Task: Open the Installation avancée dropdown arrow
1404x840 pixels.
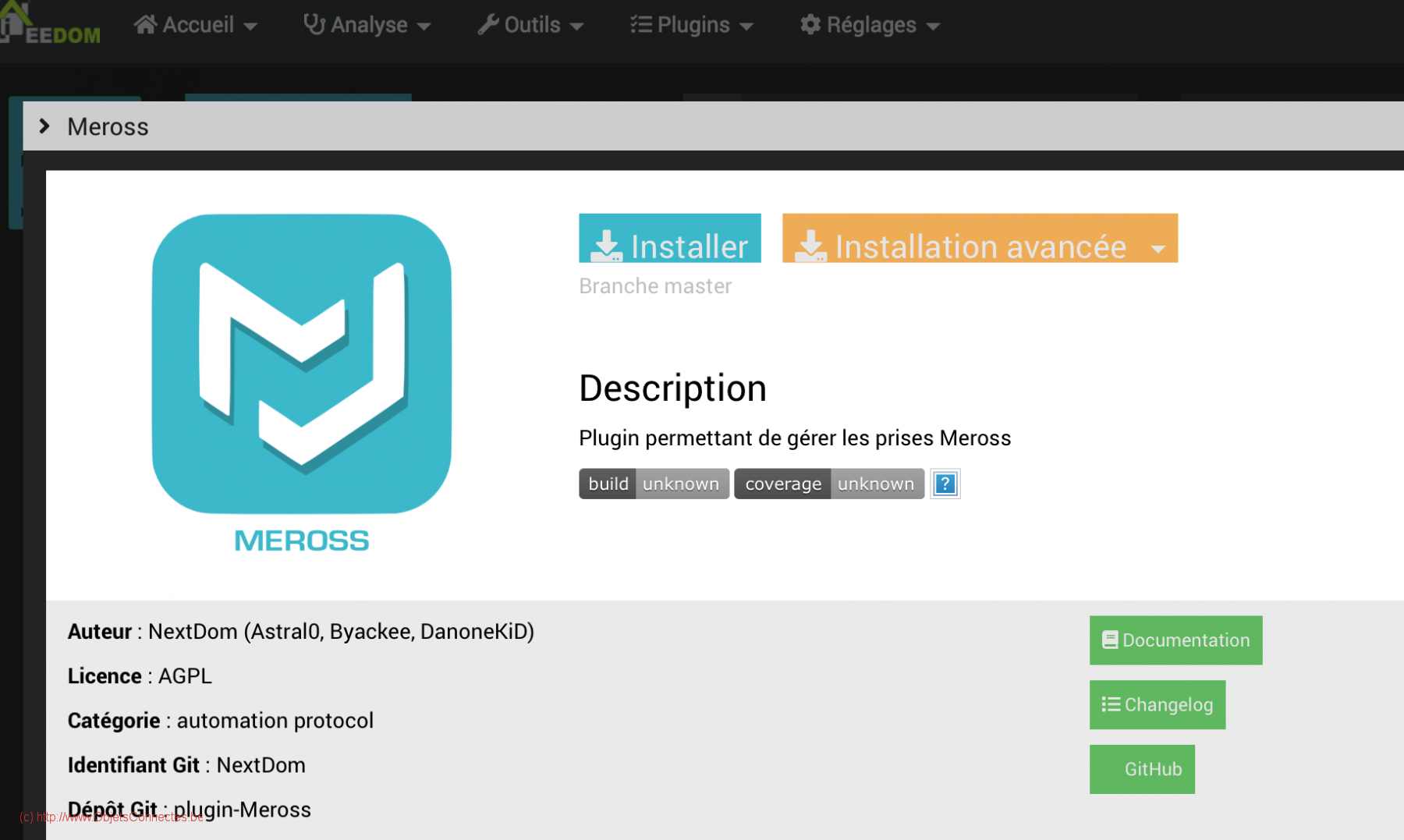Action: (x=1158, y=249)
